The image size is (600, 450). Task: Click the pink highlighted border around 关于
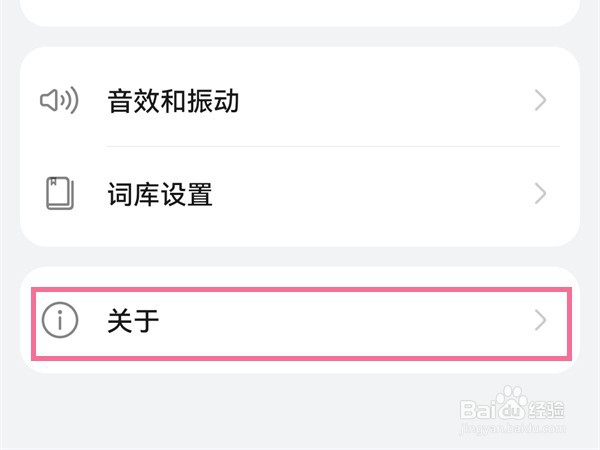tap(300, 290)
